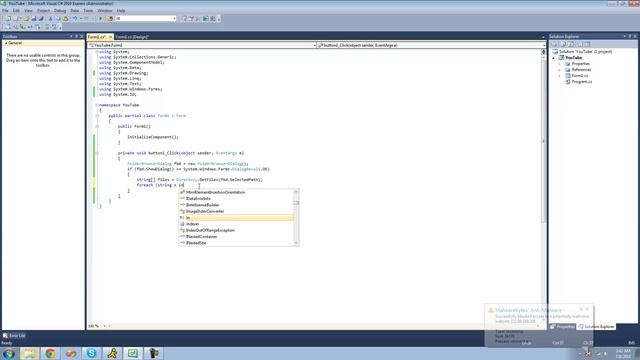The width and height of the screenshot is (640, 360).
Task: Start debugging with the green play icon
Action: click(100, 19)
